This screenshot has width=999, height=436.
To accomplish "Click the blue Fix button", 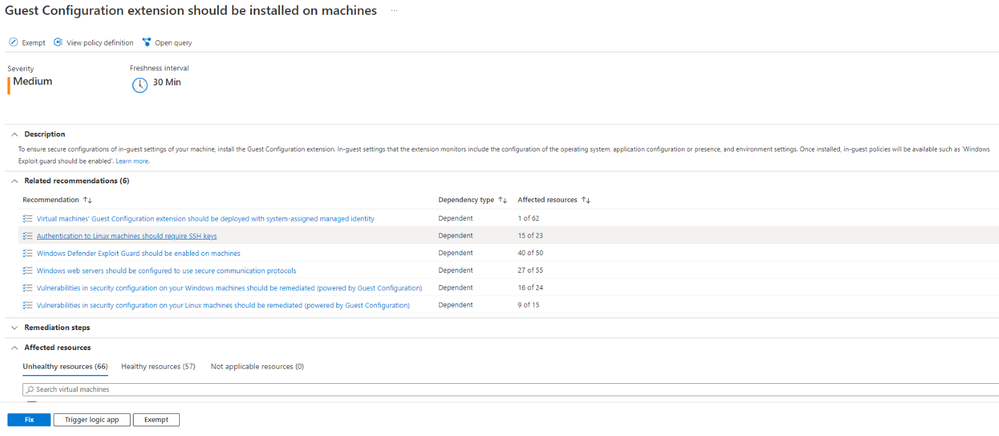I will click(x=29, y=420).
